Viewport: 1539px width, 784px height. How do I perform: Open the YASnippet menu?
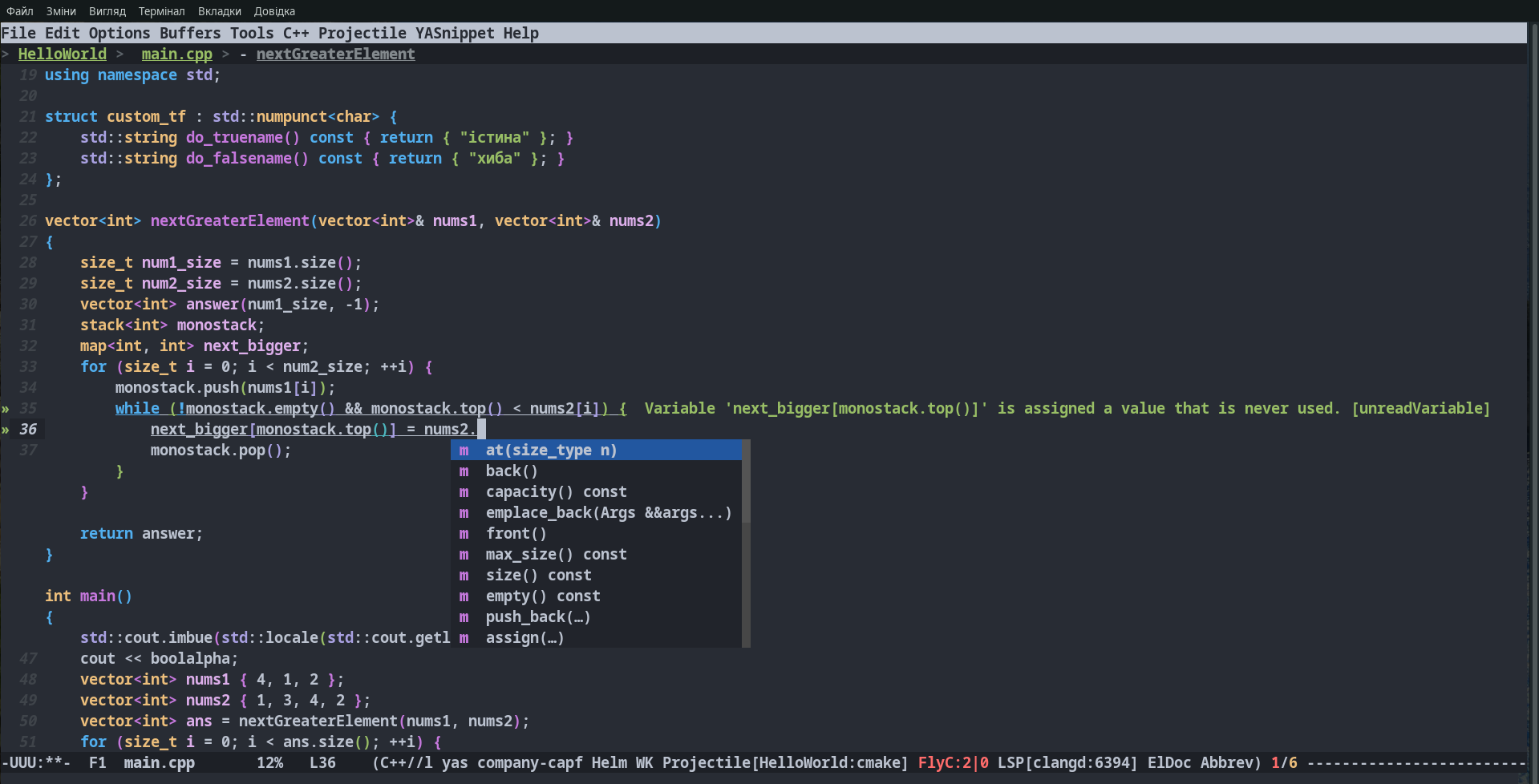(x=454, y=33)
